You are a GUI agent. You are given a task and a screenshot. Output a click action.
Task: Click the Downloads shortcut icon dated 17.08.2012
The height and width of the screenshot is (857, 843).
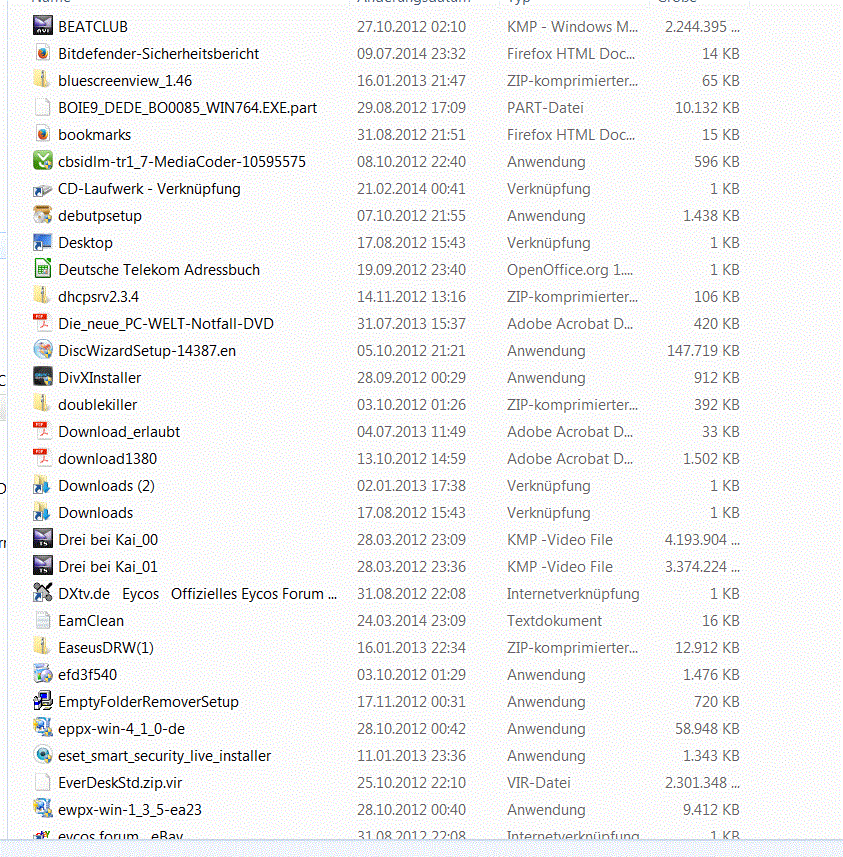[x=43, y=512]
